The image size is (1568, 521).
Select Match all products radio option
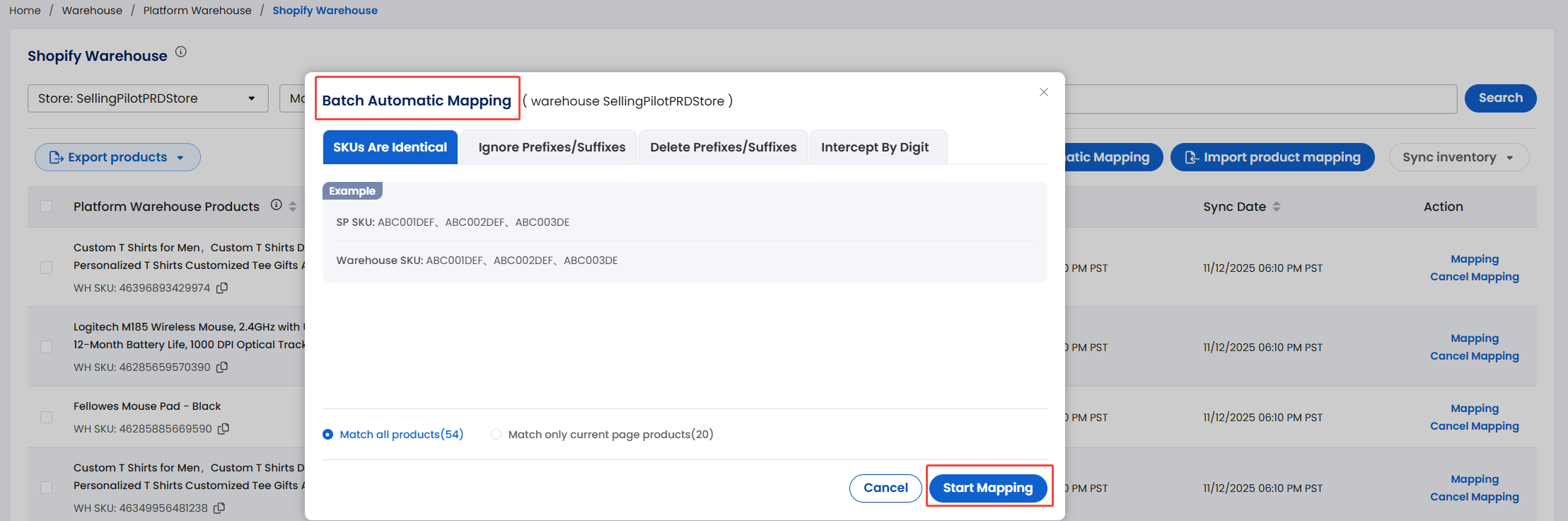point(328,435)
